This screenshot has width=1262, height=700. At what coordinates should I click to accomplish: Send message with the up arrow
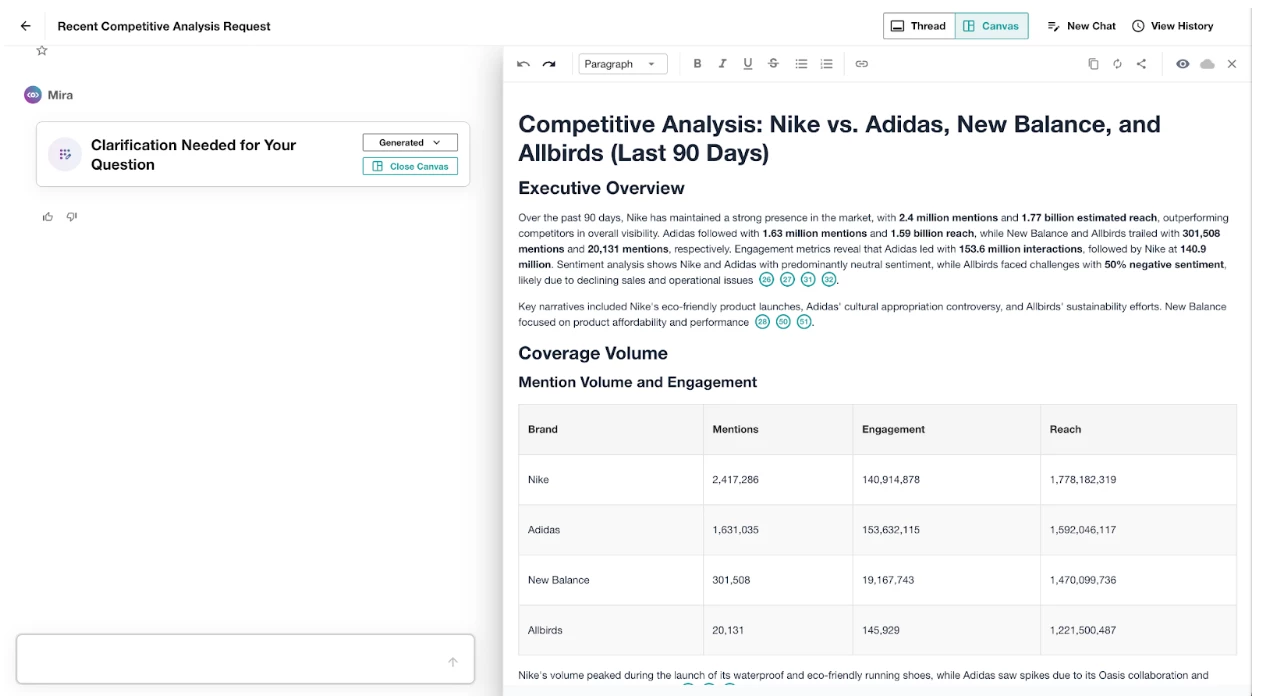(453, 662)
